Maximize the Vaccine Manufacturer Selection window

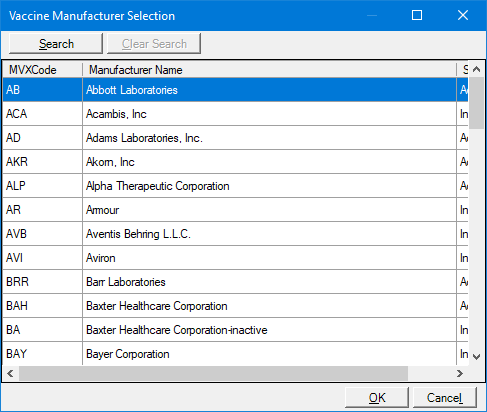click(x=417, y=15)
